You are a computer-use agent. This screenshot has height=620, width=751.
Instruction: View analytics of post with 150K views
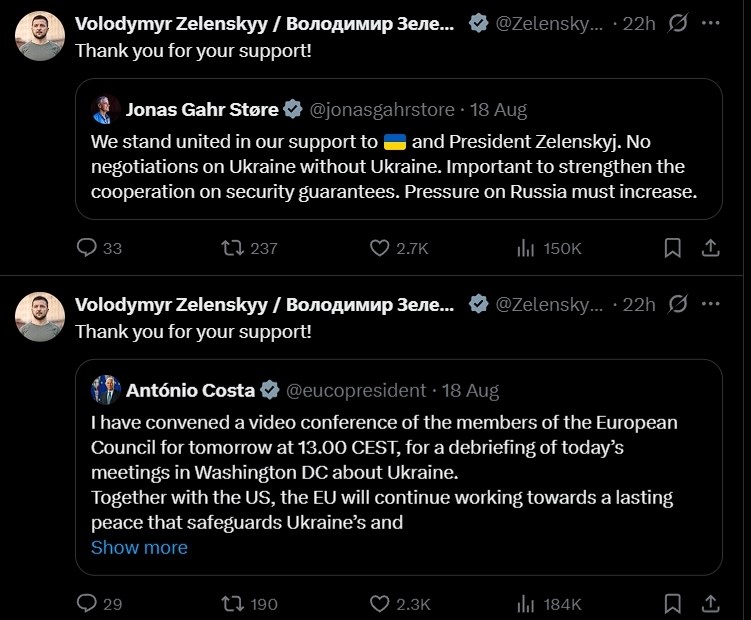tap(526, 247)
